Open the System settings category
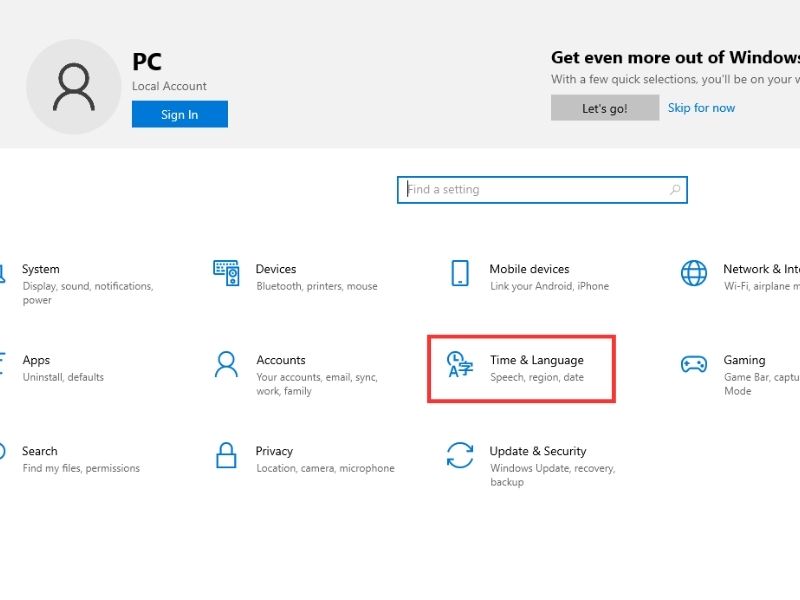The width and height of the screenshot is (800, 600). [x=41, y=269]
